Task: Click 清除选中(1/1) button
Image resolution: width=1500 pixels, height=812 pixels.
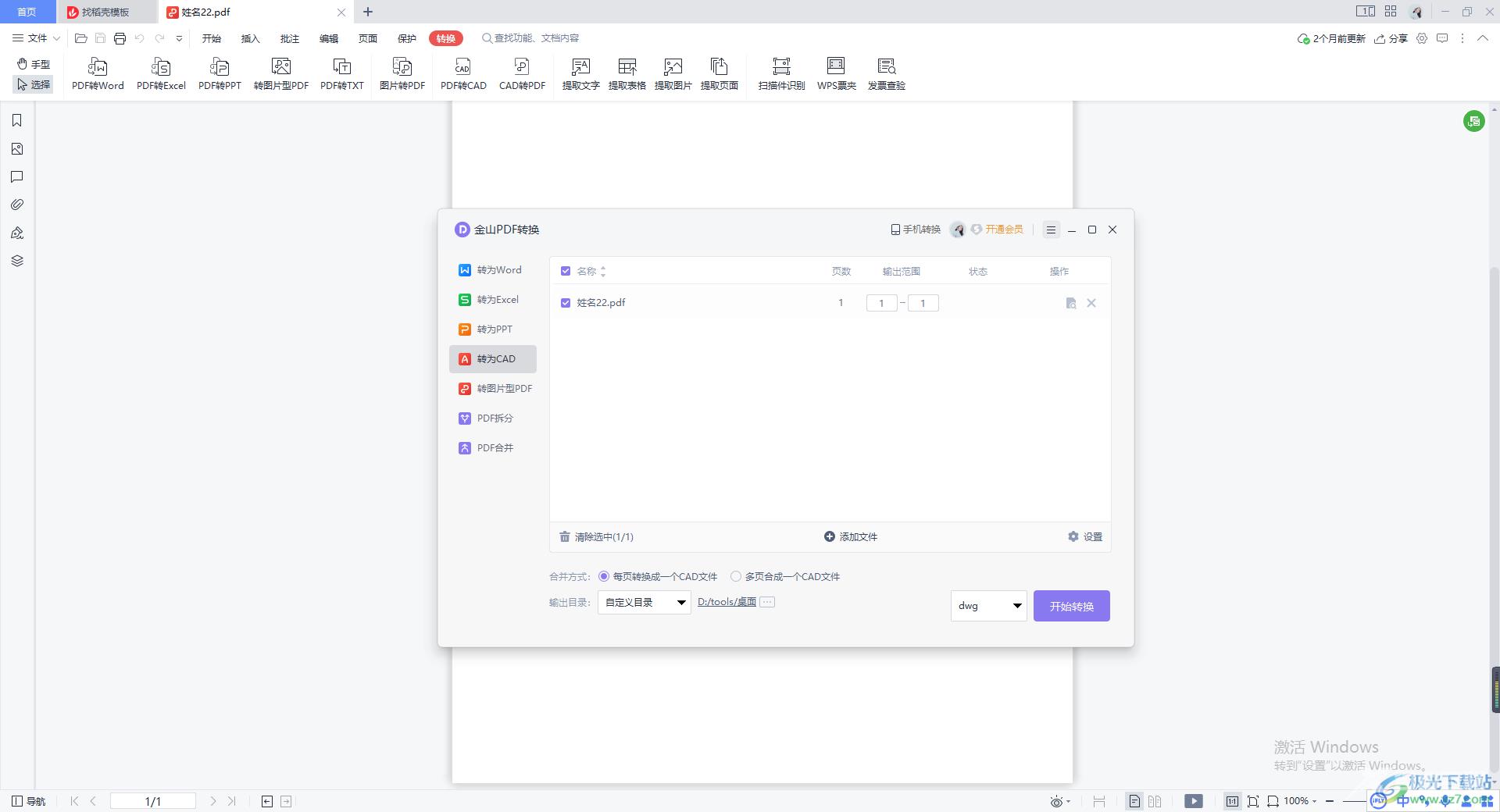Action: [596, 536]
